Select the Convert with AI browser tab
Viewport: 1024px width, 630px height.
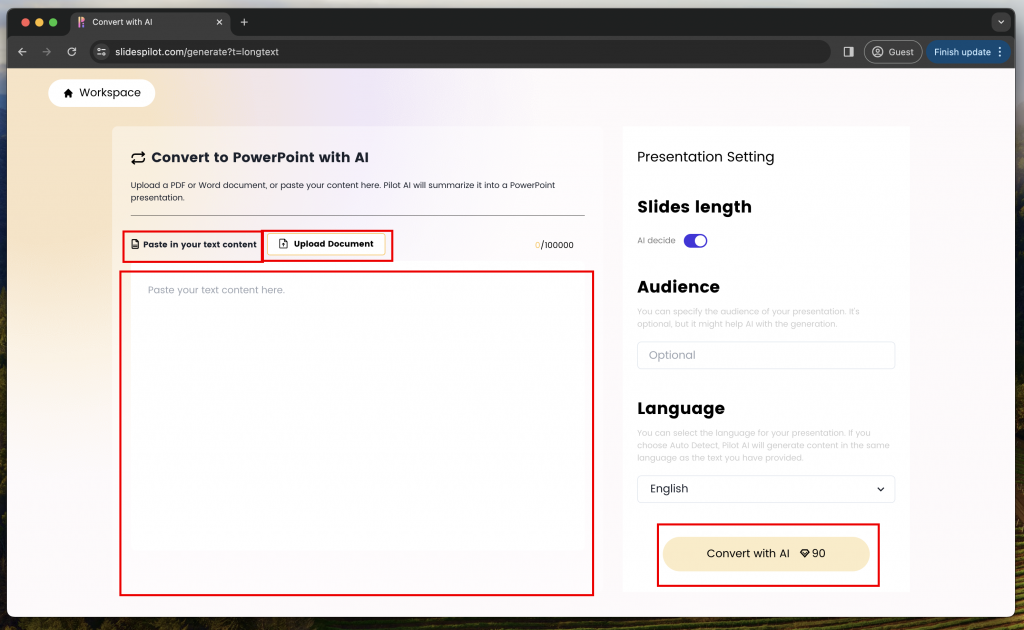(150, 22)
